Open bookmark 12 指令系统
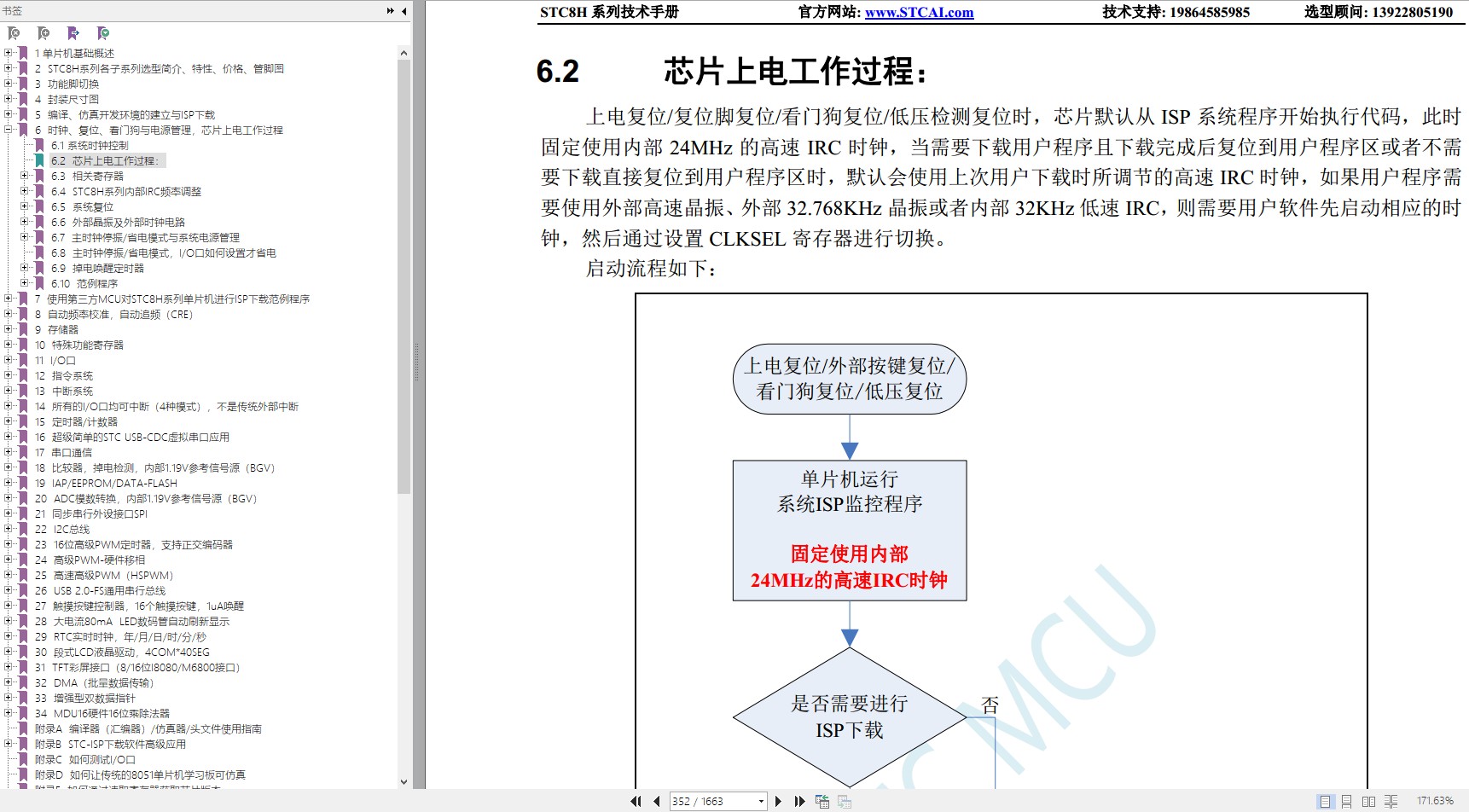 (64, 375)
